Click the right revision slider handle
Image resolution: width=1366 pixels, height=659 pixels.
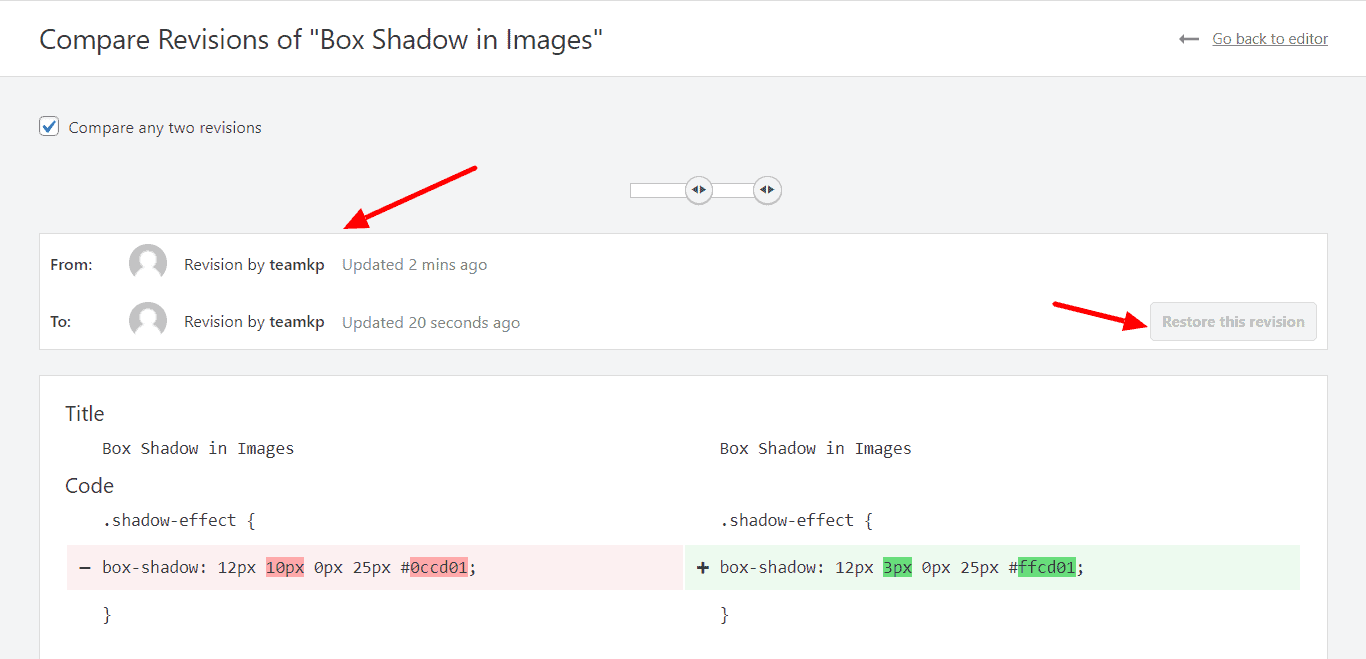pos(767,189)
